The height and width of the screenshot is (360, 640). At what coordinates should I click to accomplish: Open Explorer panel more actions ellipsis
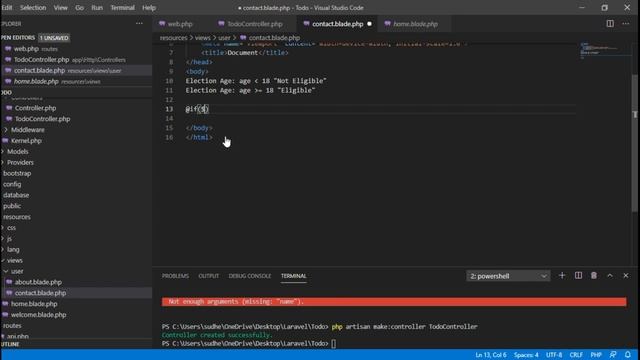[139, 24]
